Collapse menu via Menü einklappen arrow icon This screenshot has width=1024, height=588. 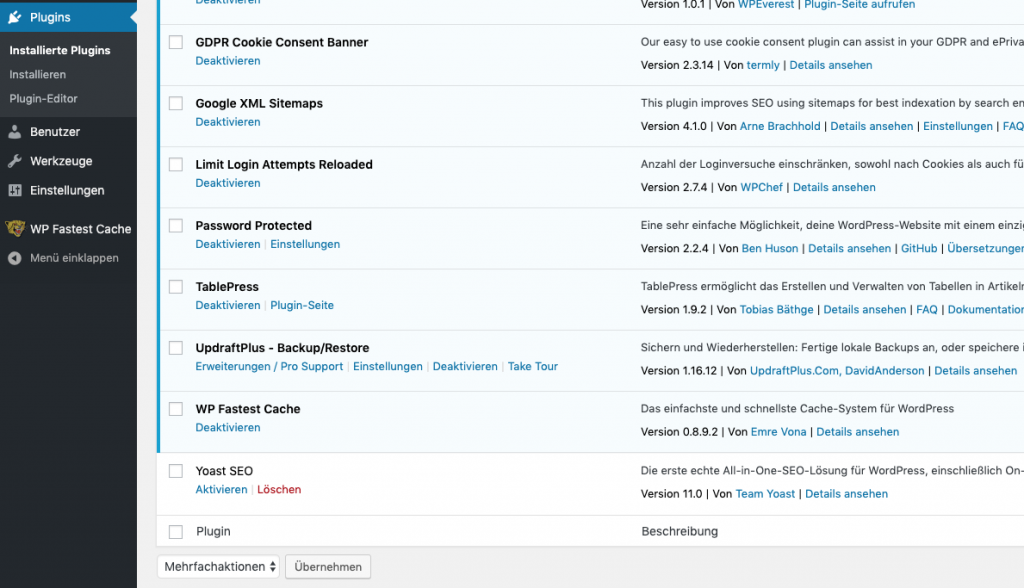click(15, 258)
